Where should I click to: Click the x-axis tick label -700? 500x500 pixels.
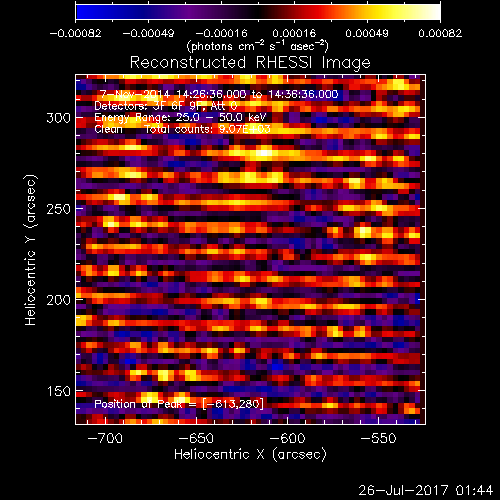105,438
